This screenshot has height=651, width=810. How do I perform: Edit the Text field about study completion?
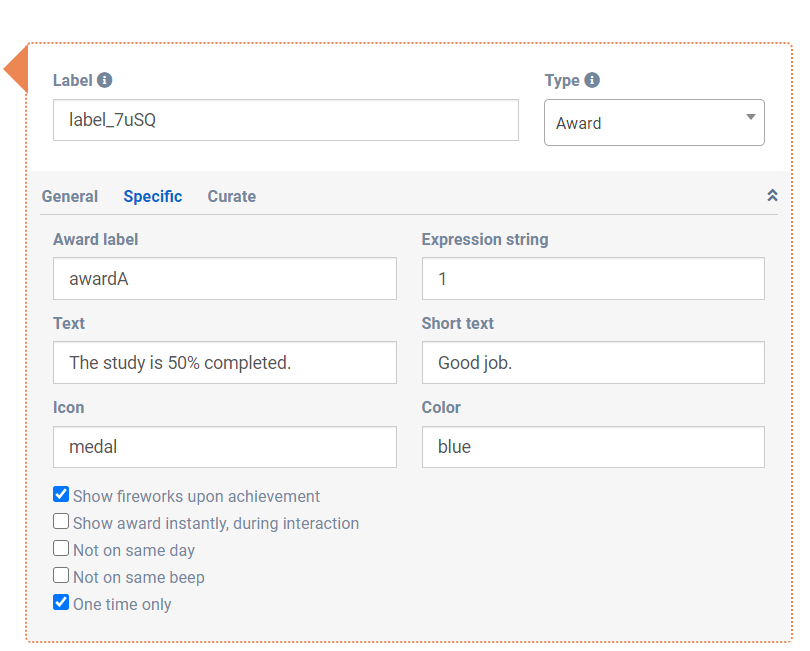224,363
